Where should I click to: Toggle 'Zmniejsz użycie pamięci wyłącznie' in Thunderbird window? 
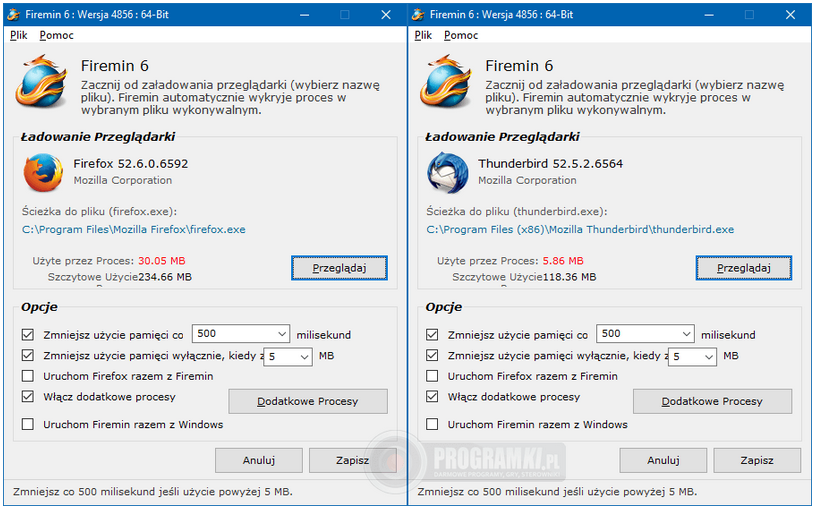click(432, 355)
